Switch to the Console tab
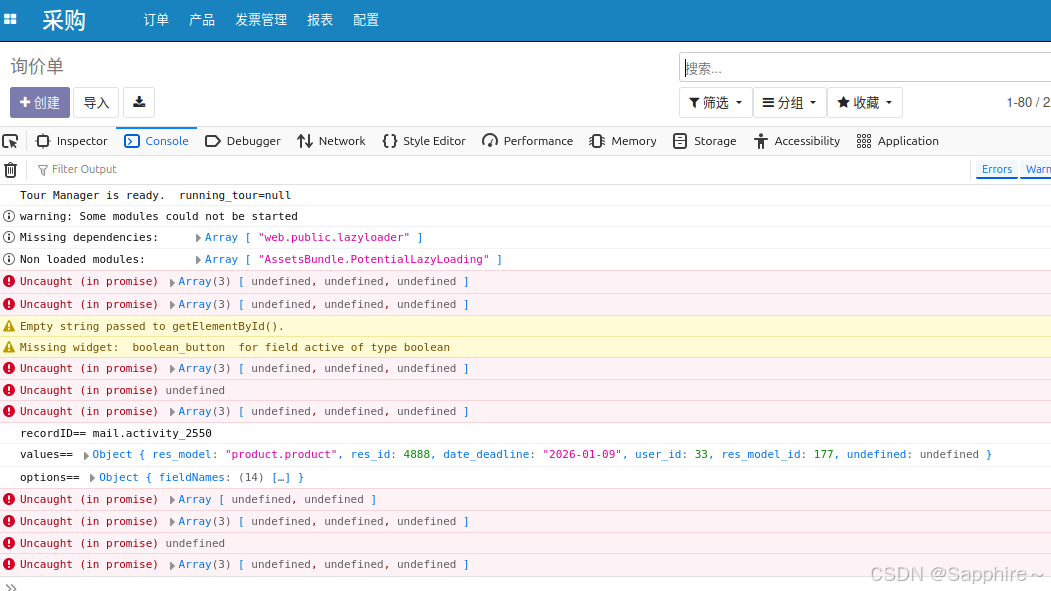1051x591 pixels. 156,141
